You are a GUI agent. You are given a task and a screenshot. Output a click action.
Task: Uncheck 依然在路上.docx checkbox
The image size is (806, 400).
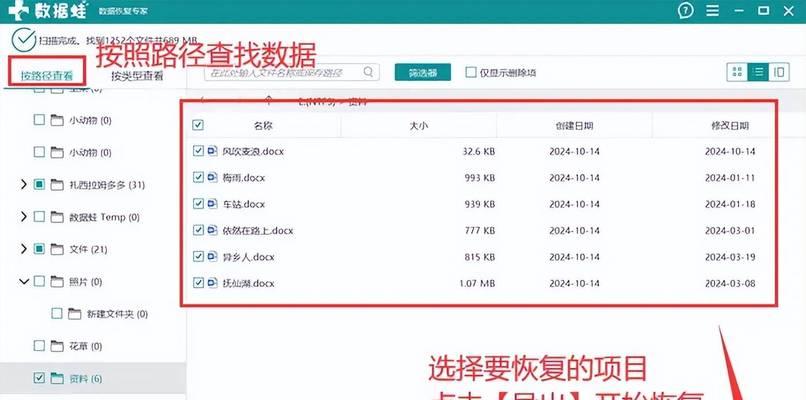(x=198, y=230)
